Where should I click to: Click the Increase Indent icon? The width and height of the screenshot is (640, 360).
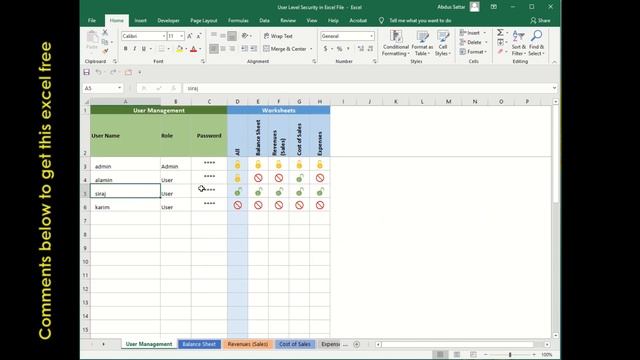pos(253,49)
